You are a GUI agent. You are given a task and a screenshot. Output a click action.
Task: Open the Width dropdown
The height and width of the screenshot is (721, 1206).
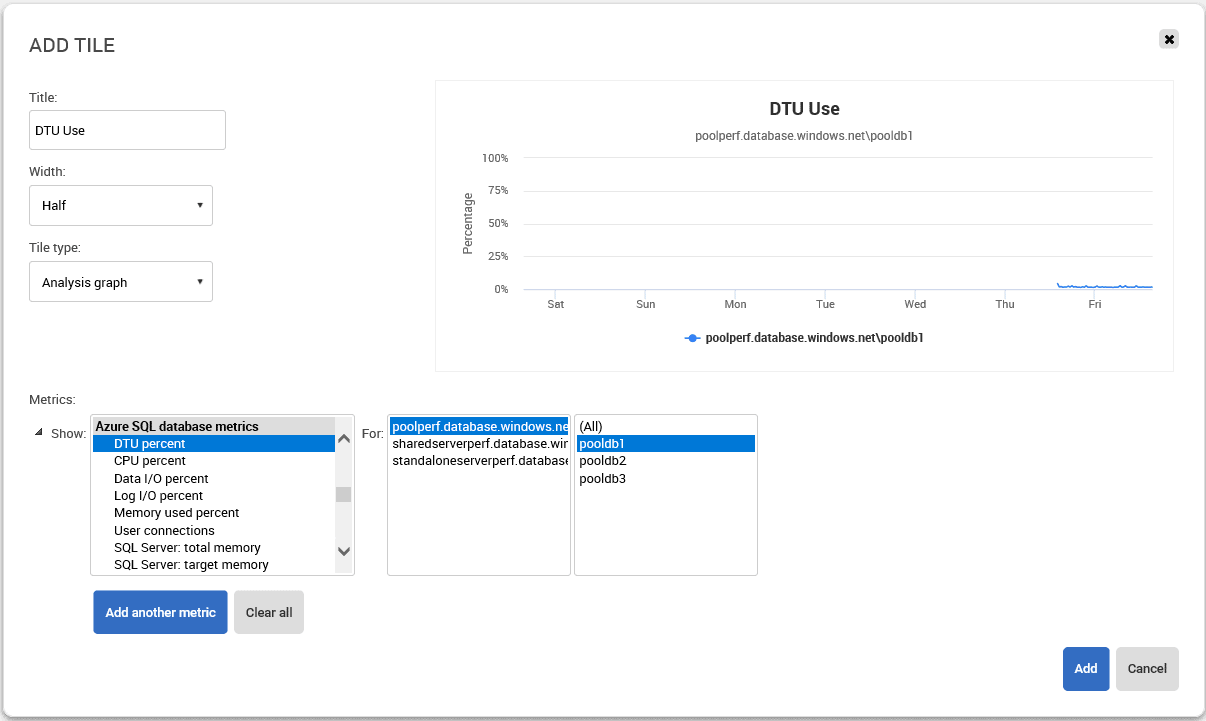click(x=121, y=205)
